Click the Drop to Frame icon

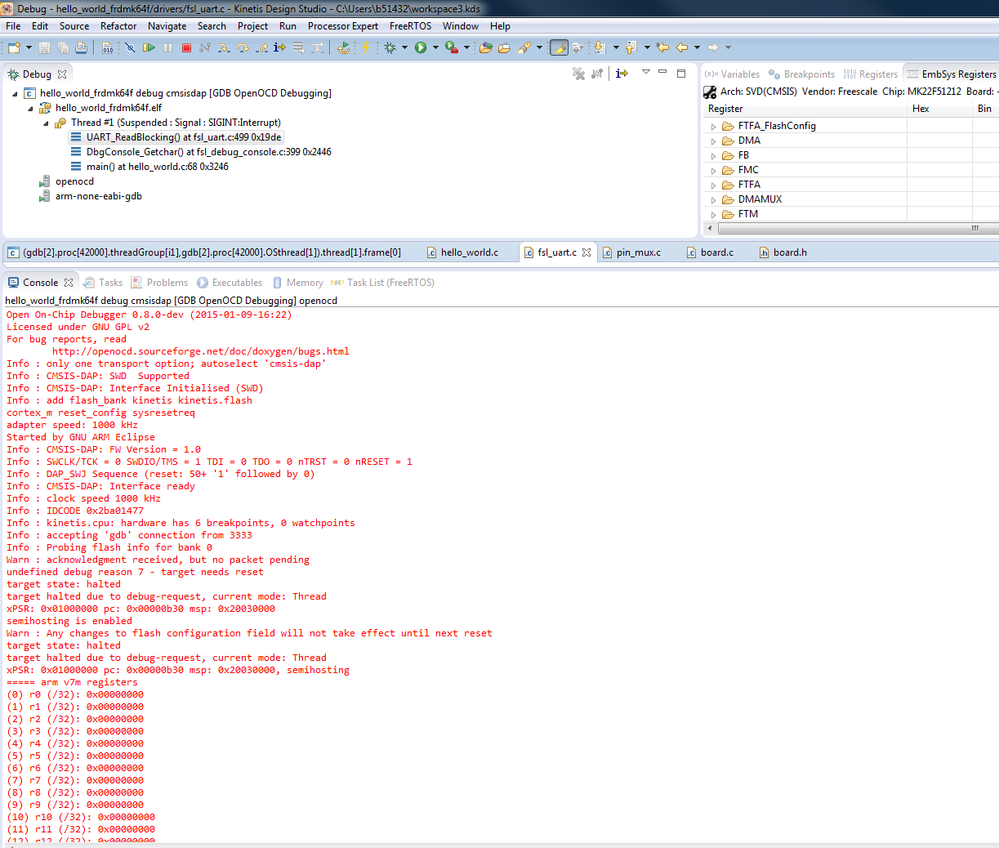[x=298, y=48]
